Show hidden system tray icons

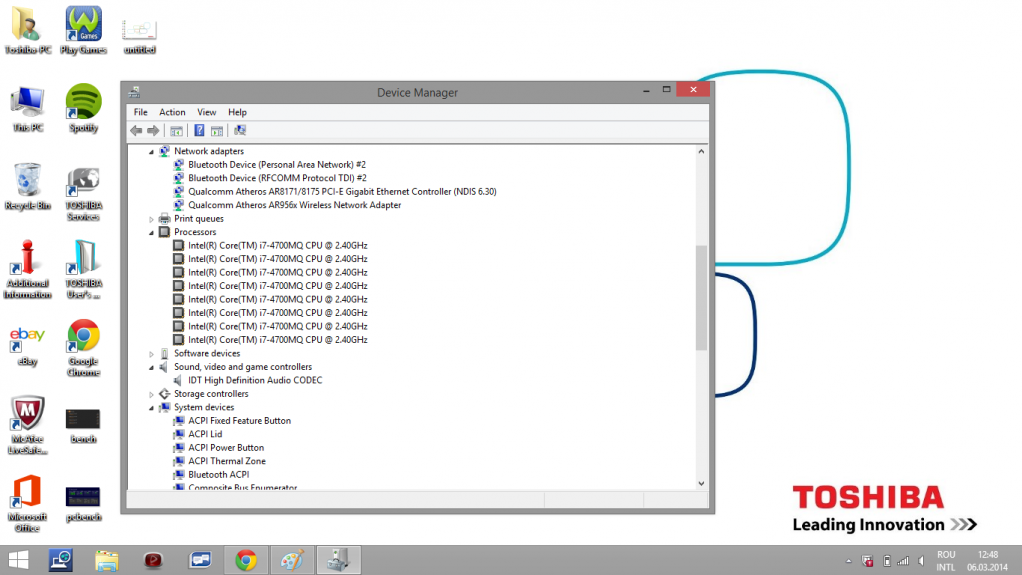(x=849, y=561)
